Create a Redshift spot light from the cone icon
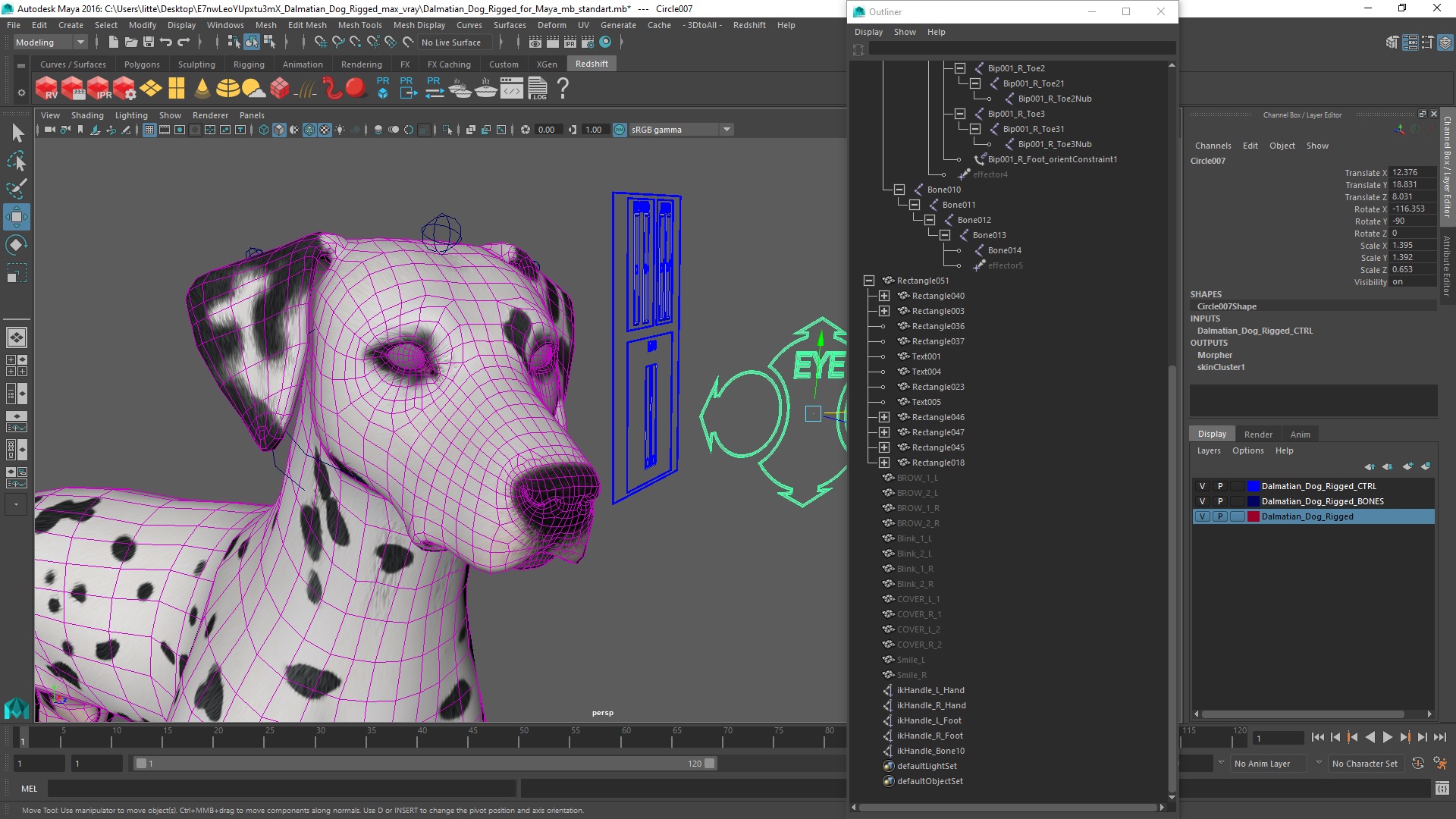1456x819 pixels. (202, 89)
